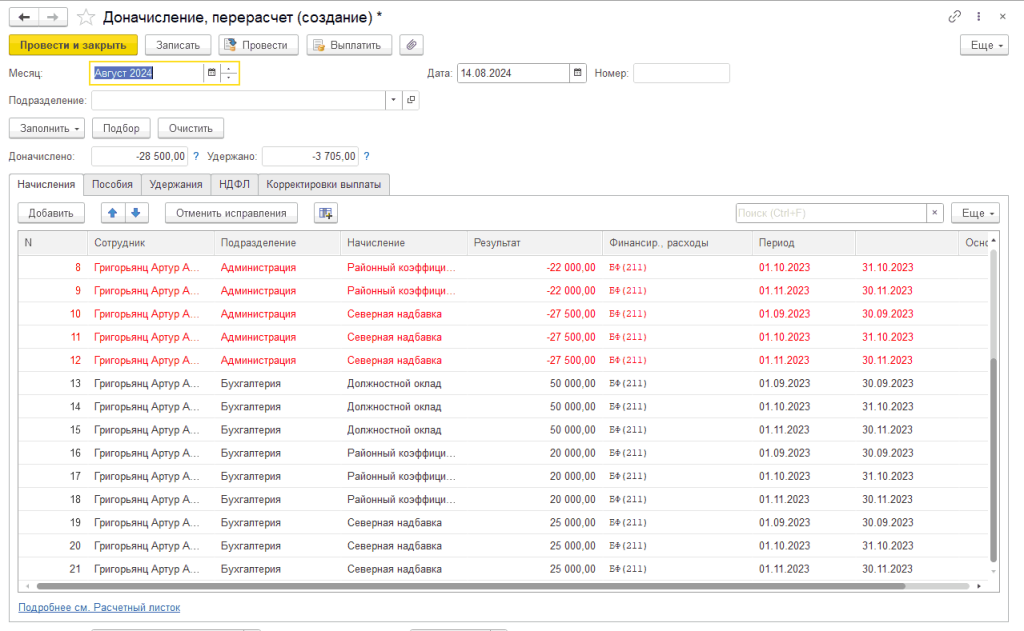Click the horizontal table scrollbar
The width and height of the screenshot is (1024, 631).
[470, 586]
